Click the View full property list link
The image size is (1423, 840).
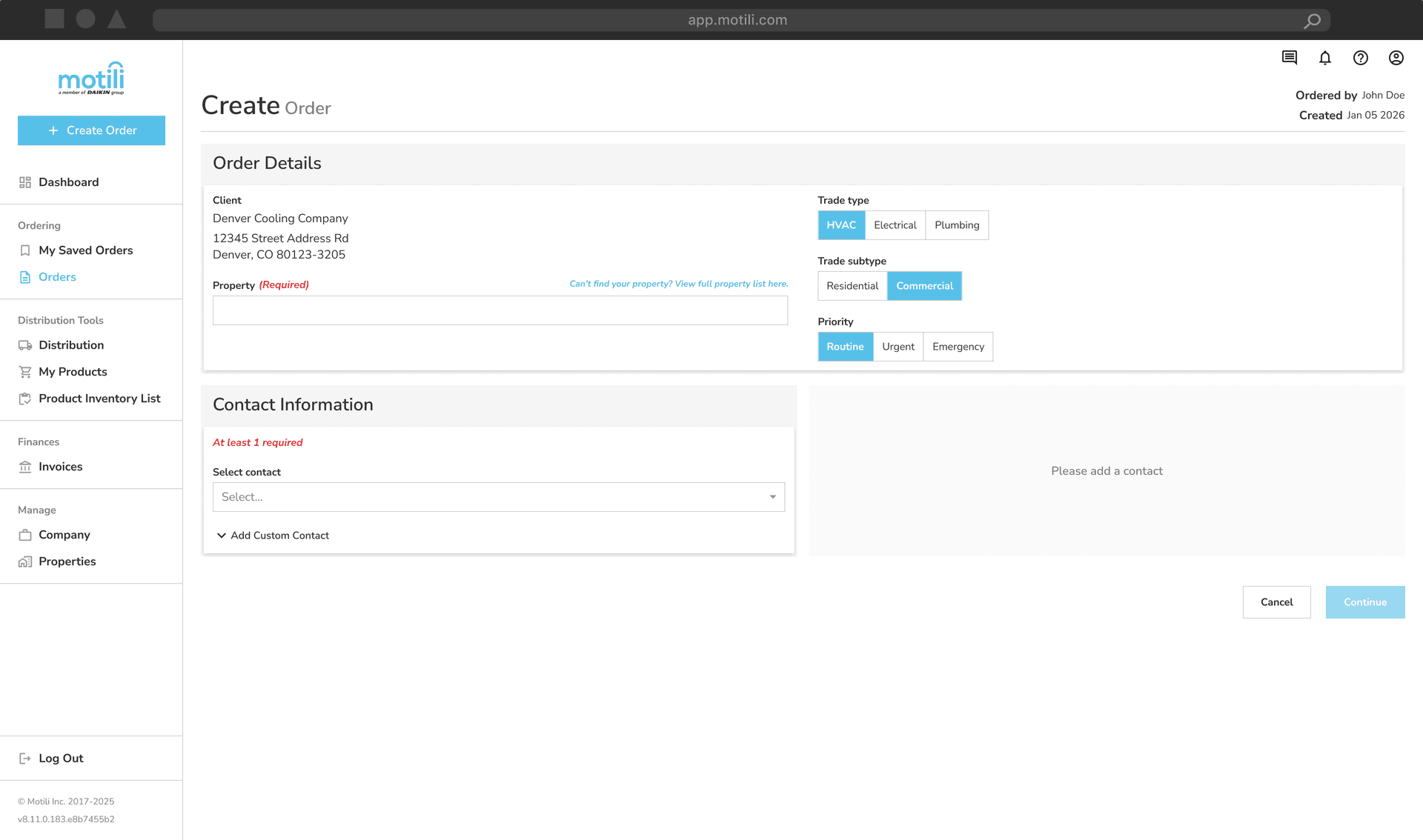point(678,284)
